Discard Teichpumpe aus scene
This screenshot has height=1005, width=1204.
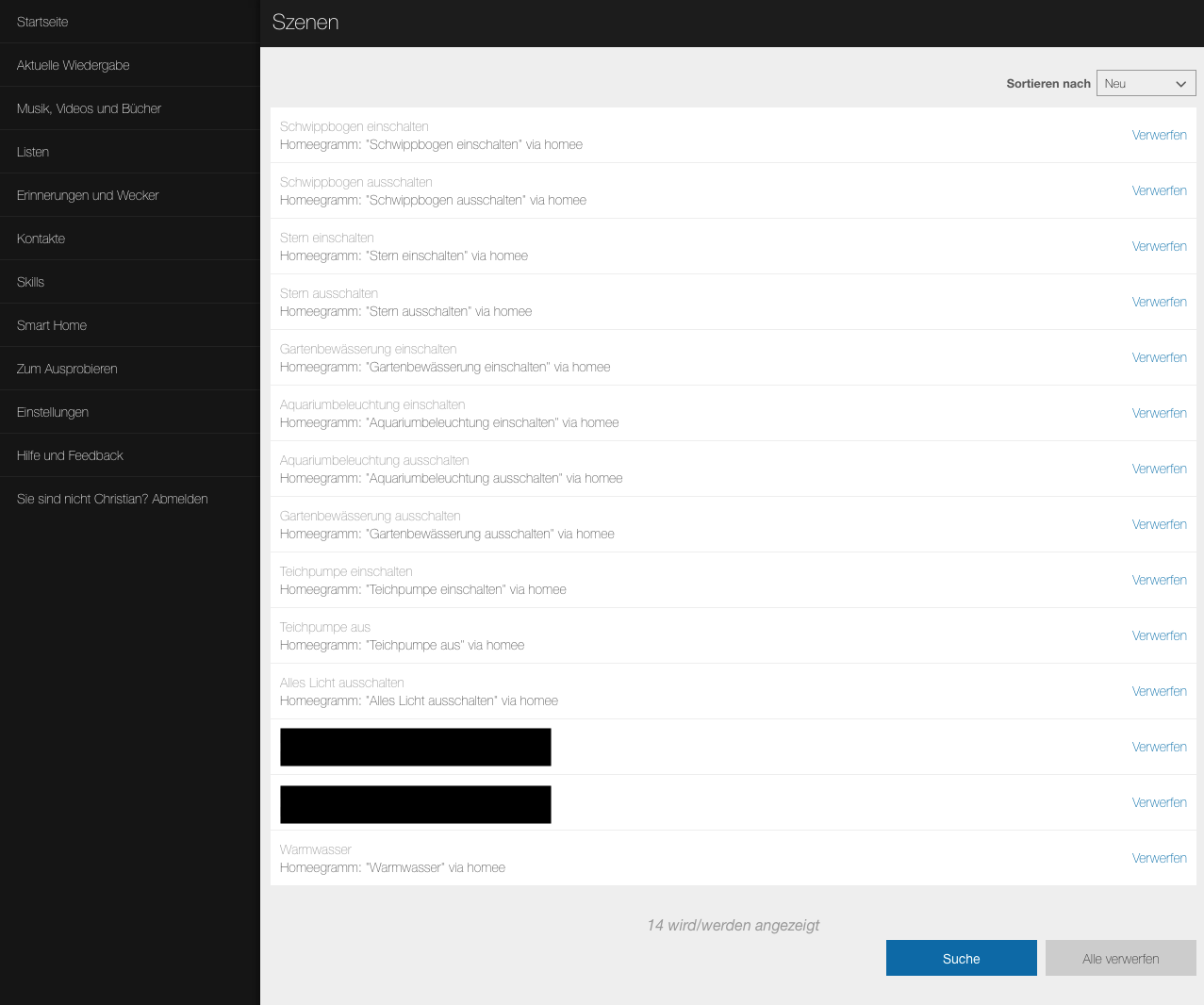point(1159,635)
